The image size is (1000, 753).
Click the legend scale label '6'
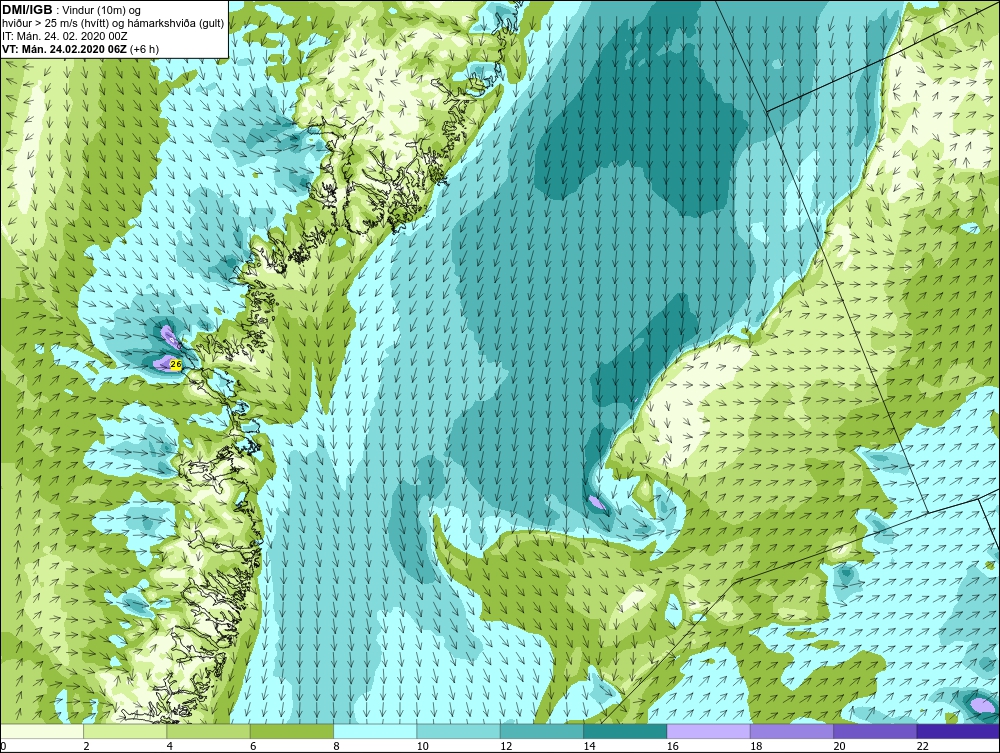pos(253,747)
